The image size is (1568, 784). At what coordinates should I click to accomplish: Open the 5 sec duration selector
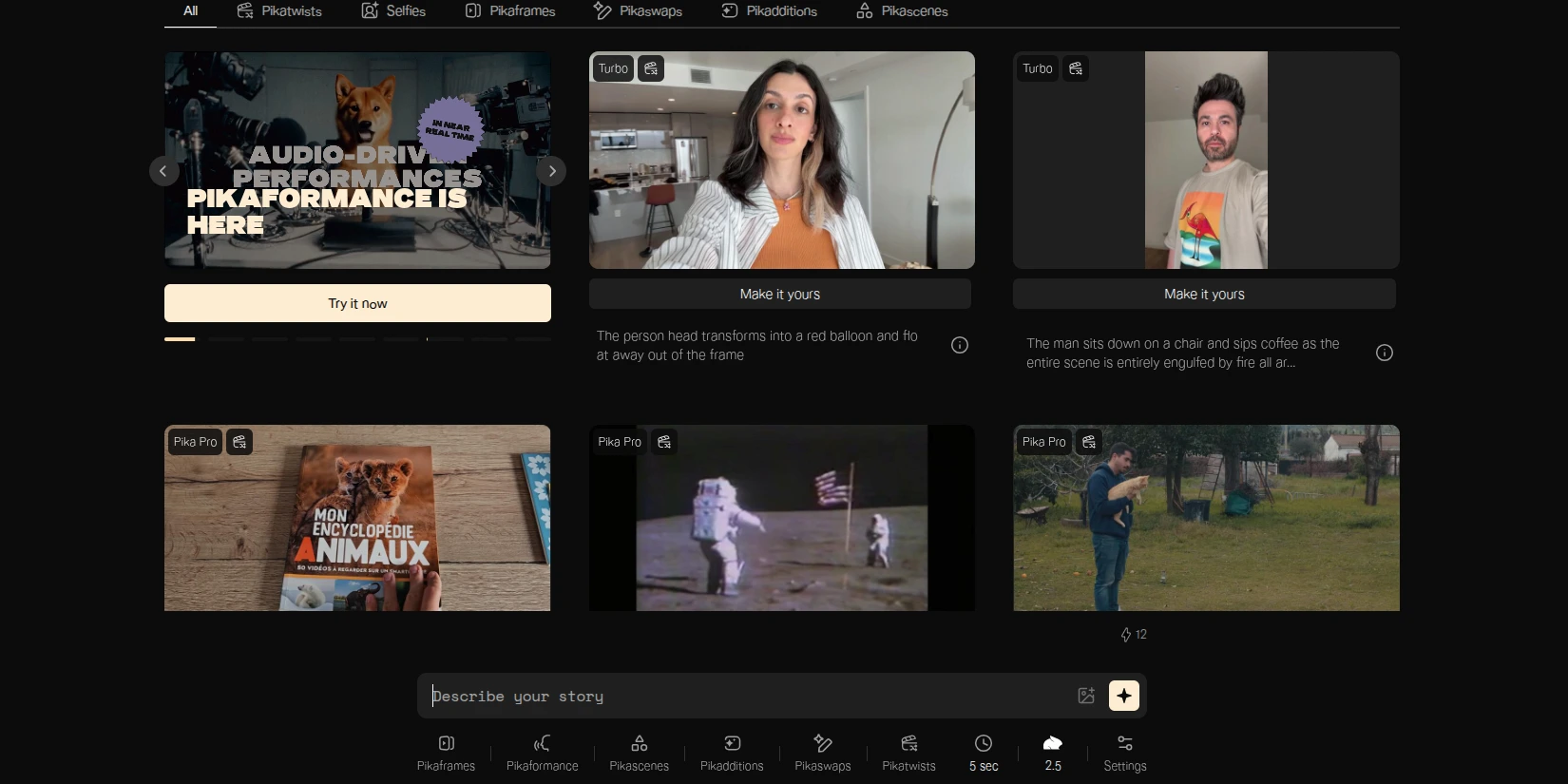click(984, 753)
